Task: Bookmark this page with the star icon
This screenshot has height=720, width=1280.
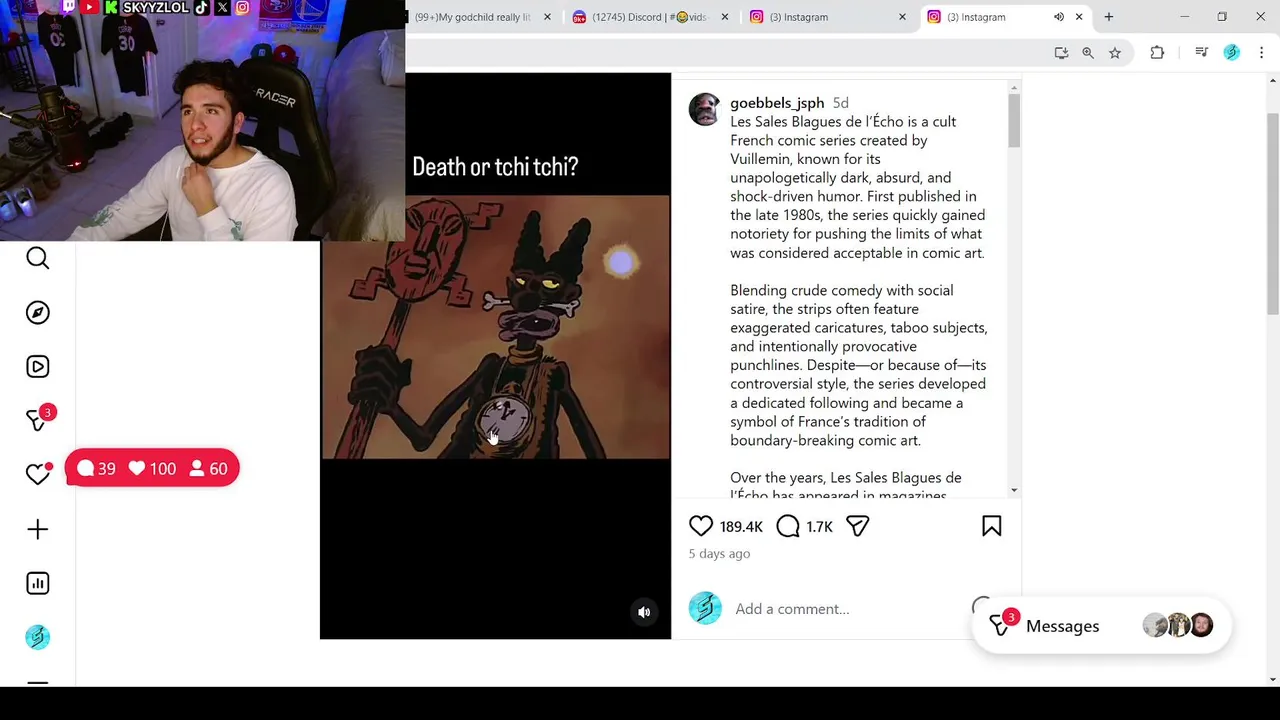Action: (1115, 53)
